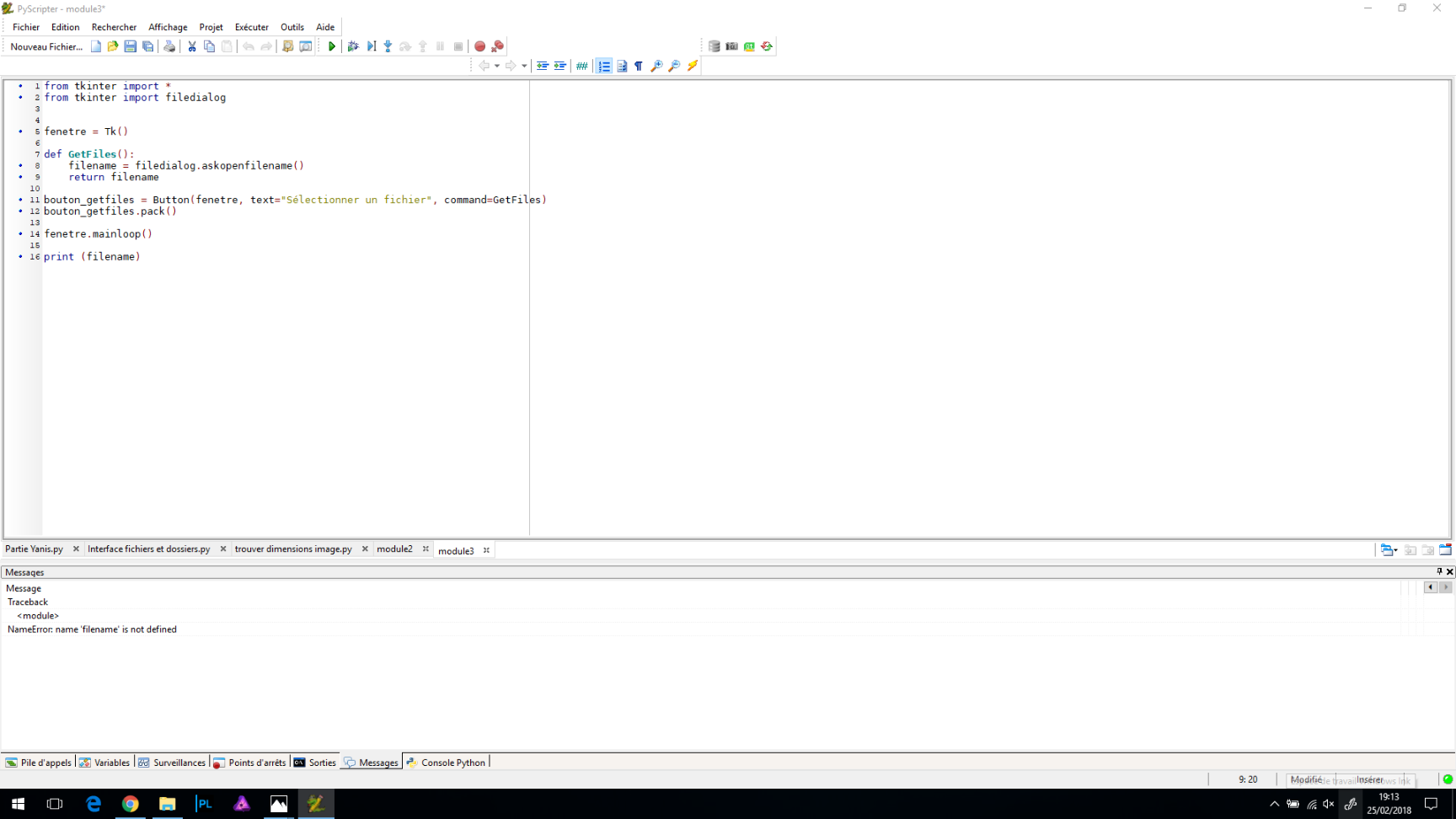This screenshot has height=819, width=1456.
Task: Click the Nouveau Fichier... button
Action: pos(45,46)
